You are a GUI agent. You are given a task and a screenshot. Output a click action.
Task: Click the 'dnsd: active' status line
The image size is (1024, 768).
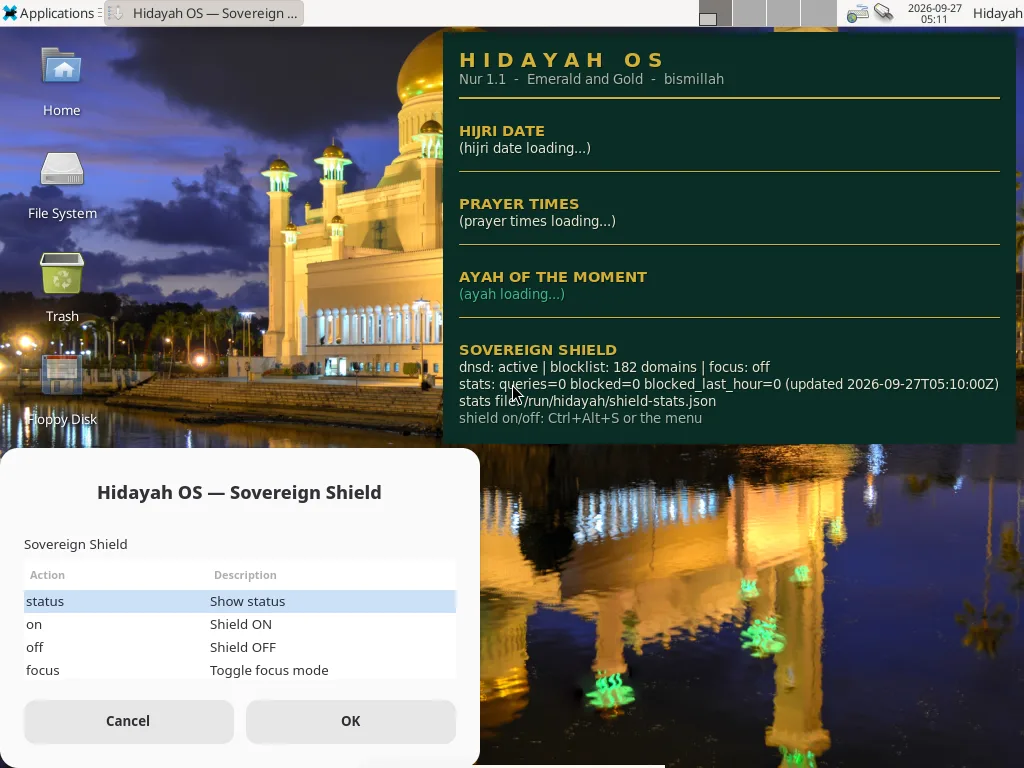point(614,367)
